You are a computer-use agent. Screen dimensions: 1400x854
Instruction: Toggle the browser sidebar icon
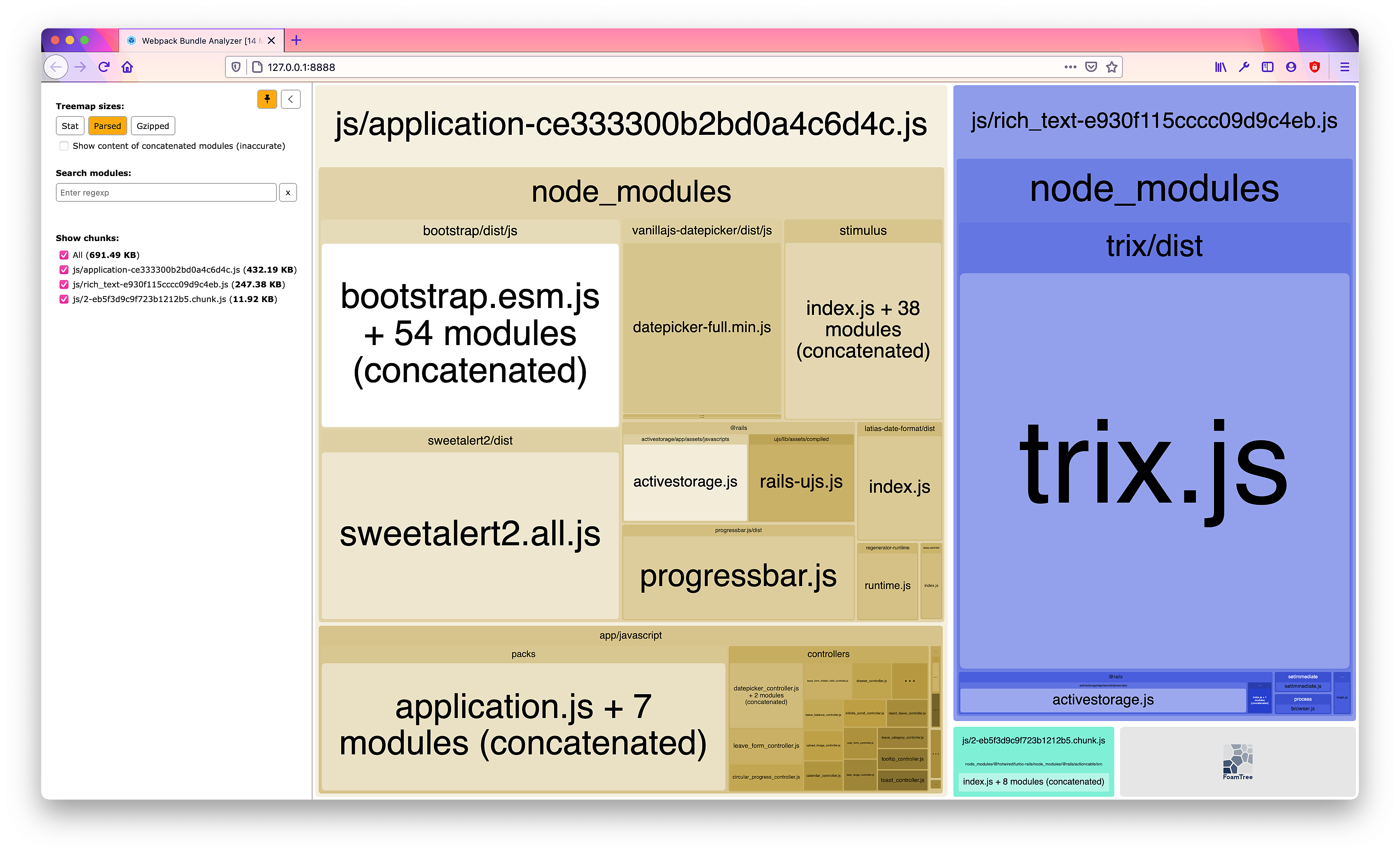click(x=1268, y=67)
